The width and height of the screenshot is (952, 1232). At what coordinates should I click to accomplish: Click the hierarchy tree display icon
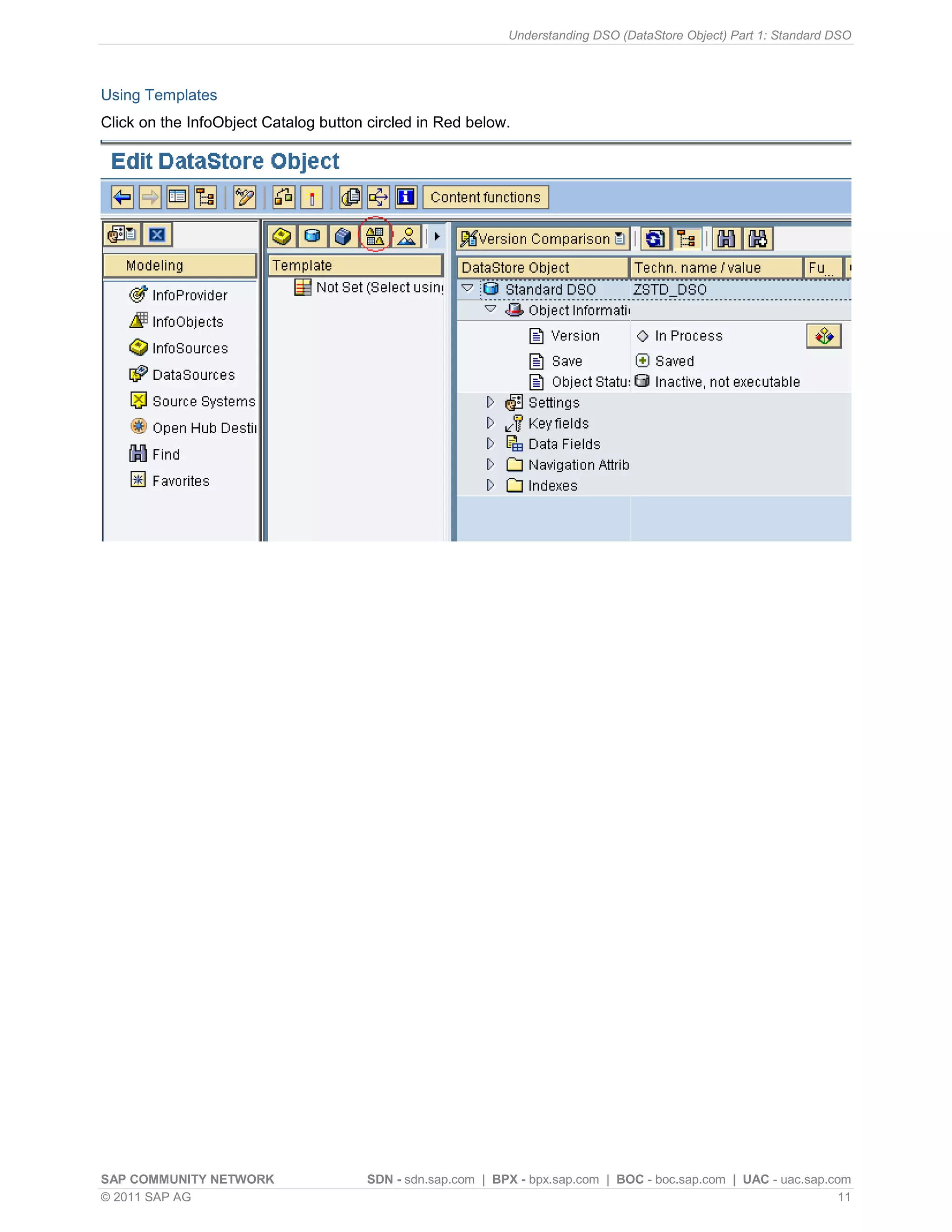click(x=687, y=239)
